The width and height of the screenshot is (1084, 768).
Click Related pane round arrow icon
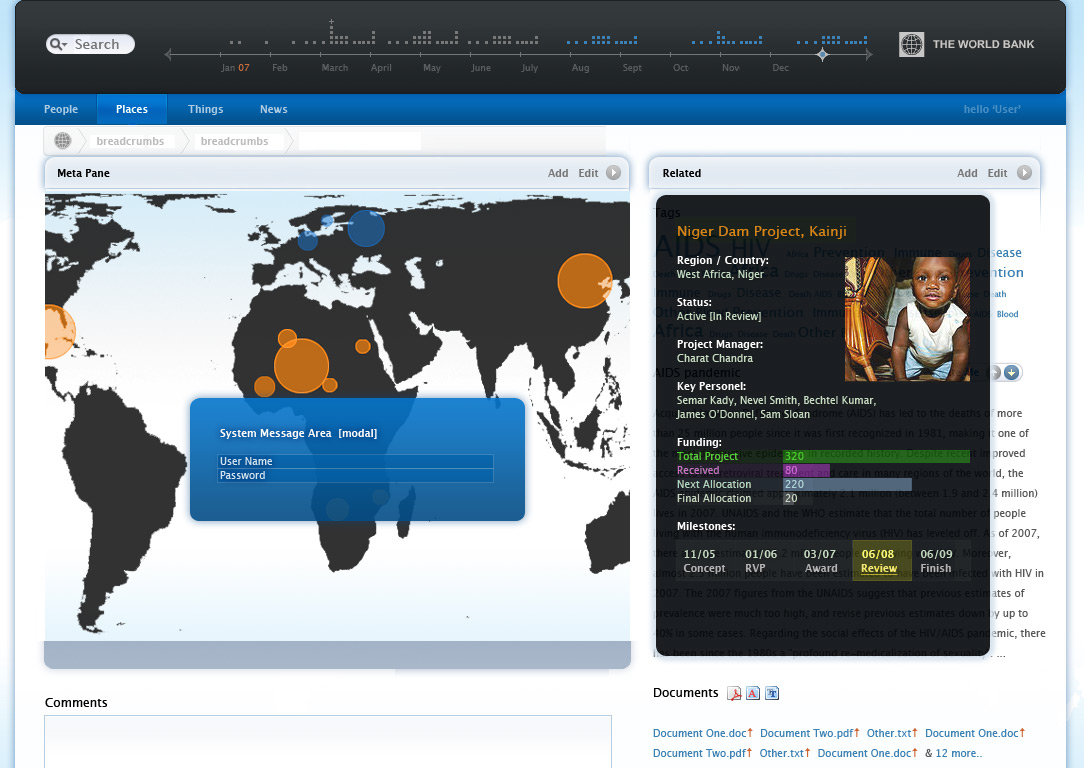[x=1024, y=173]
